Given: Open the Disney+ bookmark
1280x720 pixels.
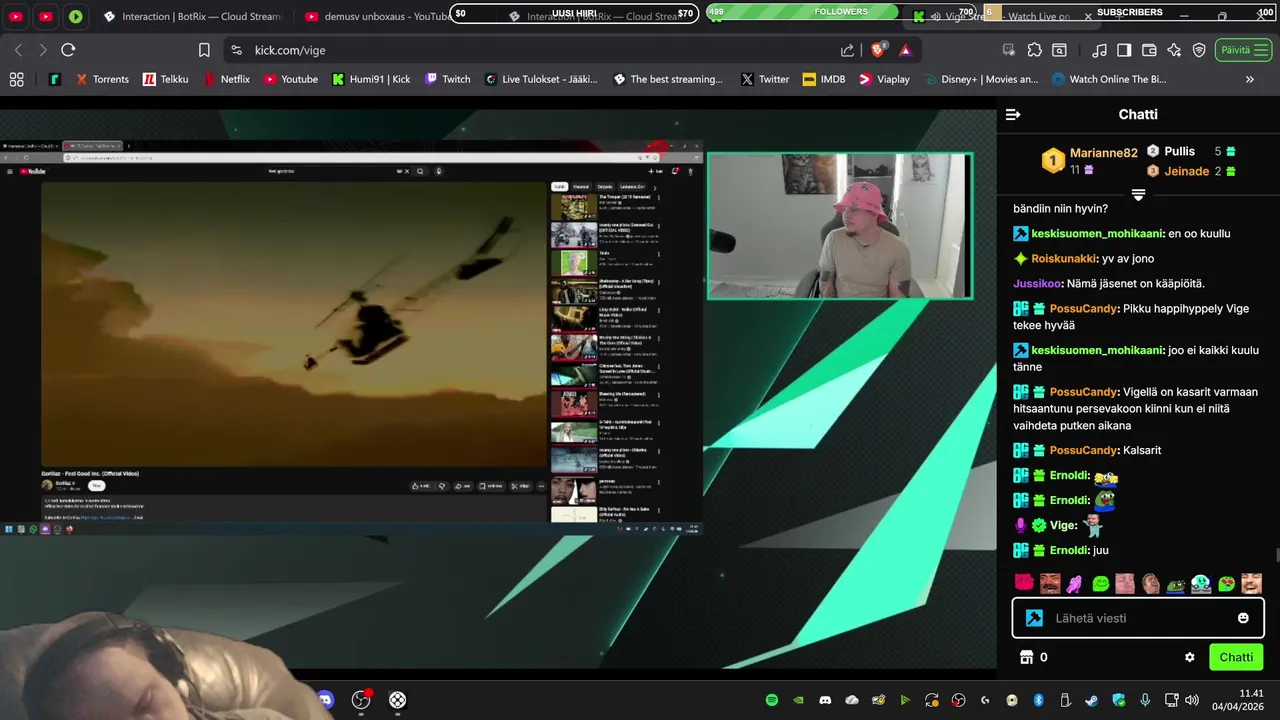Looking at the screenshot, I should (981, 79).
